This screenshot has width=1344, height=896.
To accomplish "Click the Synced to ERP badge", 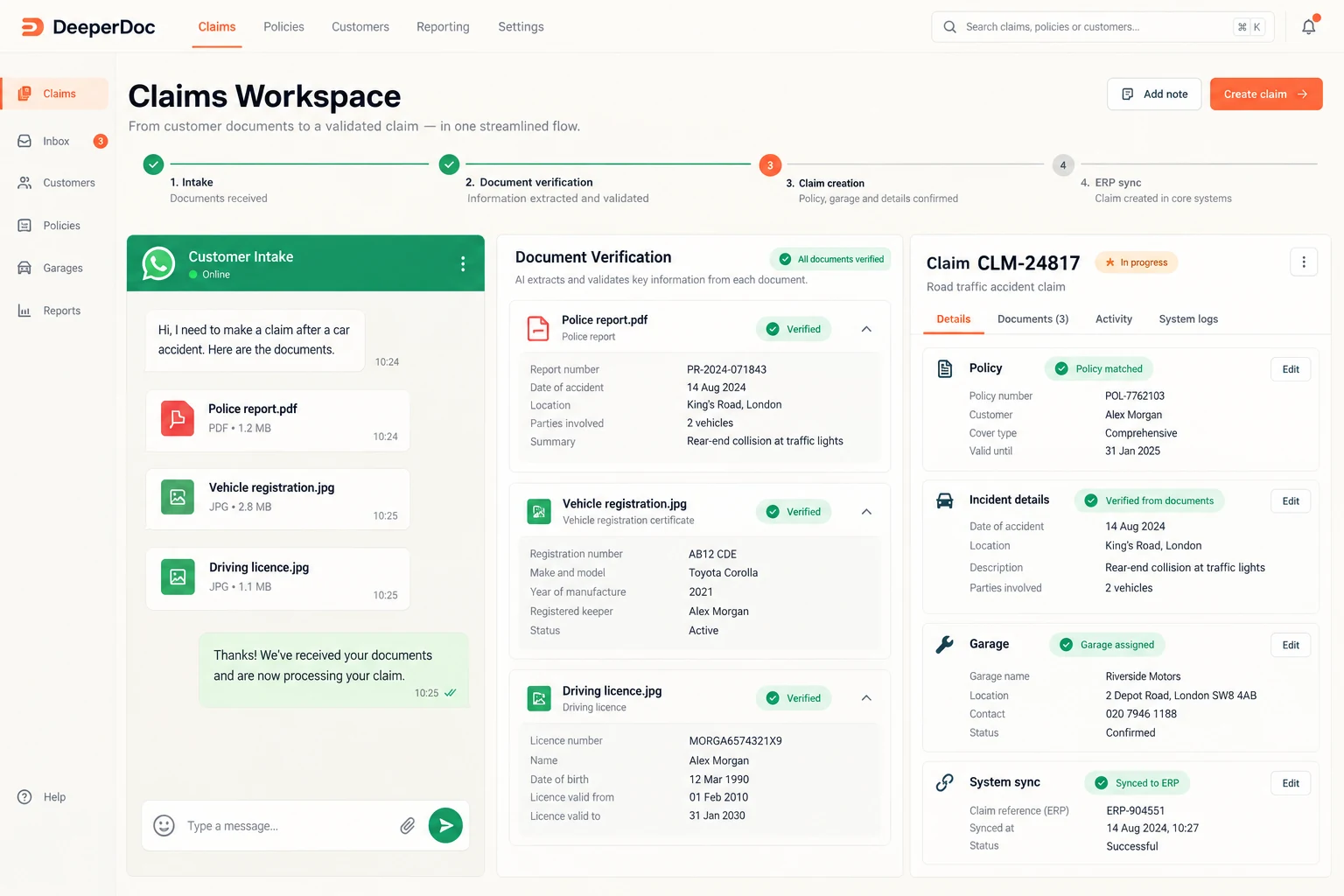I will 1137,783.
